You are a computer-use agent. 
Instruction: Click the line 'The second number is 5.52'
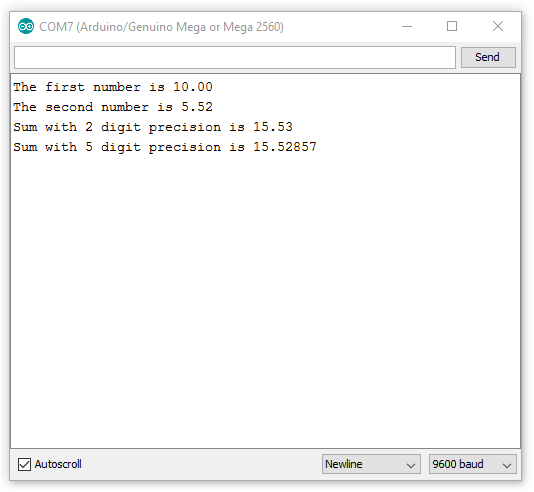point(113,107)
